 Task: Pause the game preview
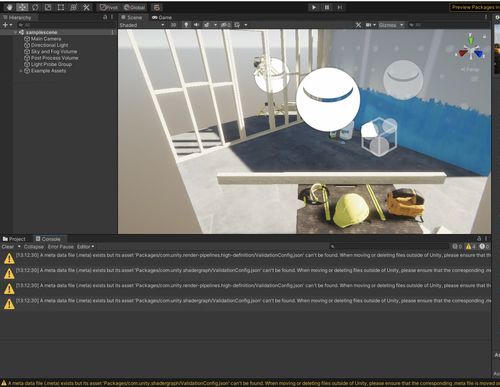click(x=327, y=7)
